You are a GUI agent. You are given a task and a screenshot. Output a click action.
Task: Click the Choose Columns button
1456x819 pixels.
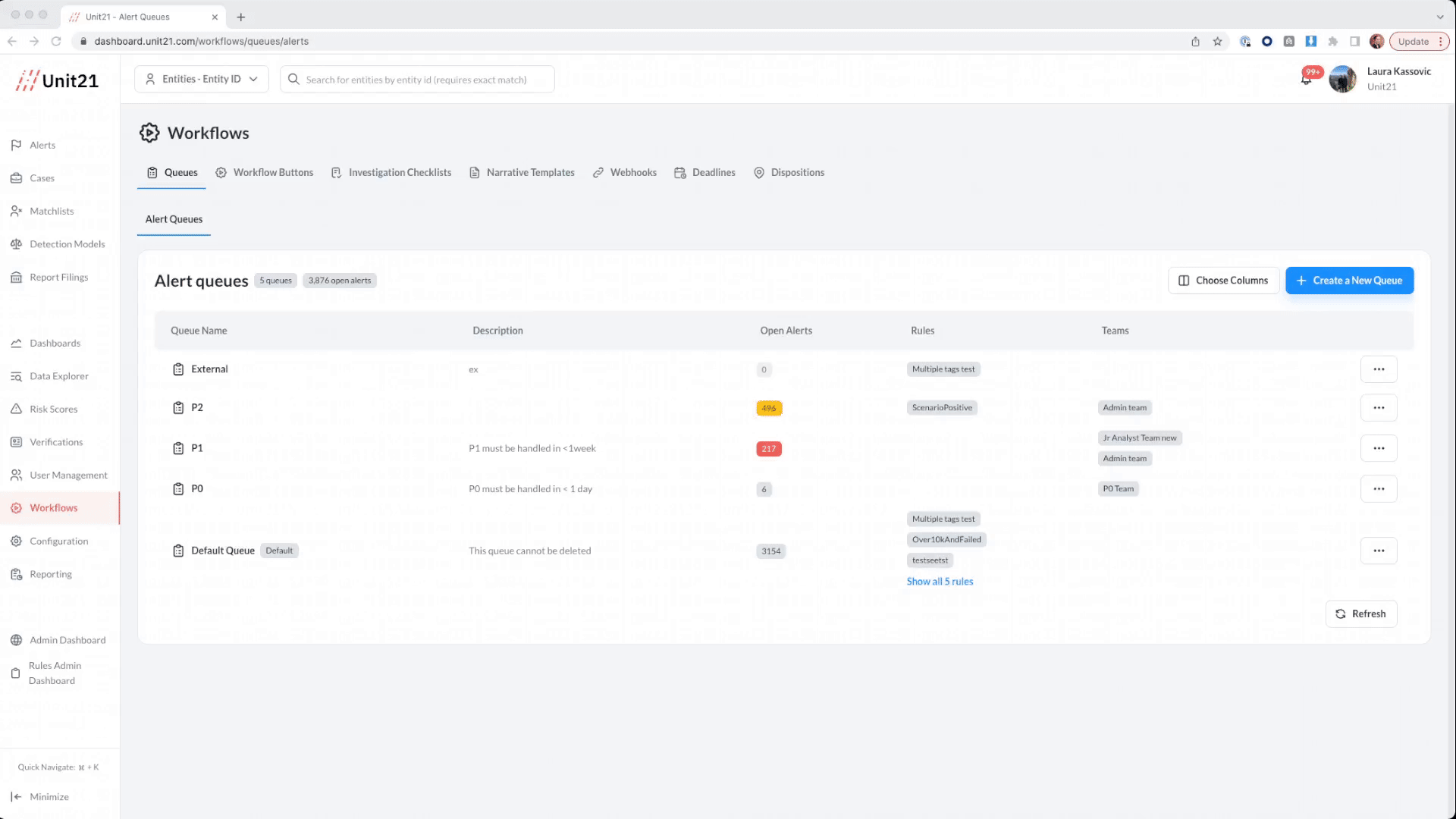click(x=1224, y=281)
